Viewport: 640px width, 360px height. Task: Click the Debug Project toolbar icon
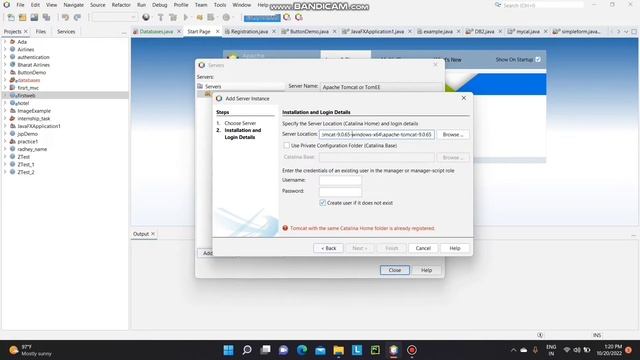[200, 18]
